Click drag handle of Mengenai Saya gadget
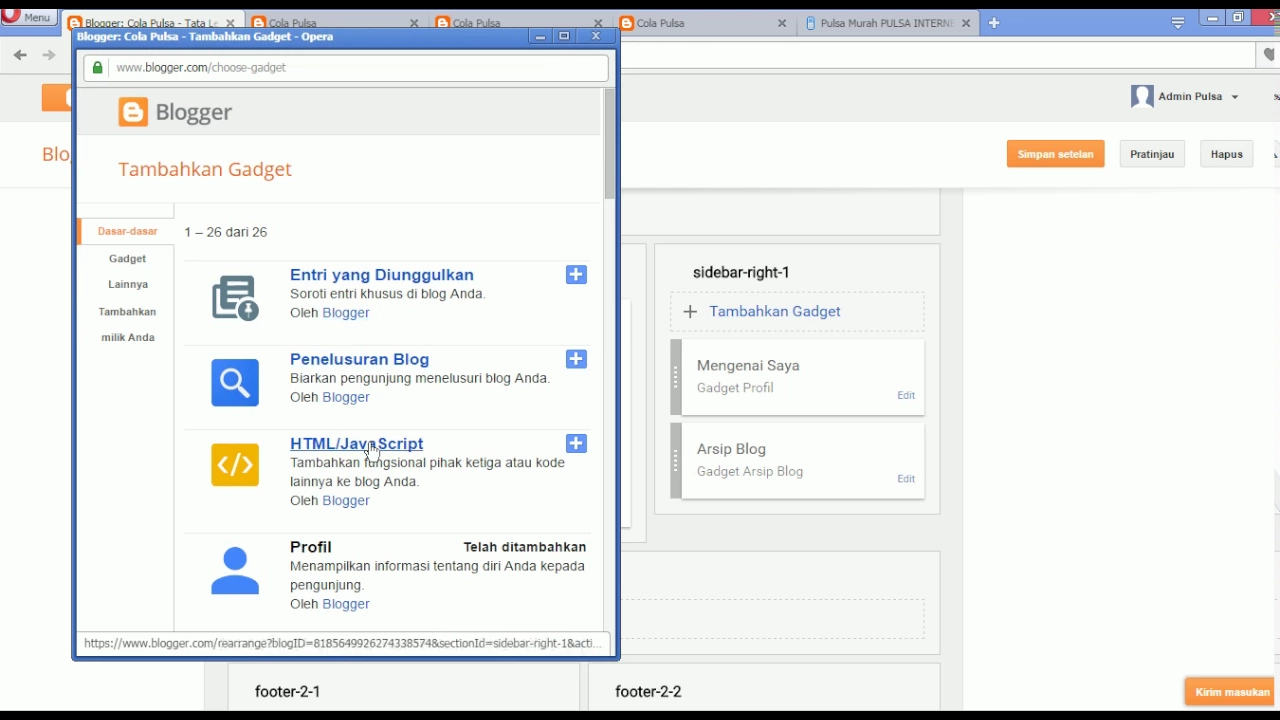The height and width of the screenshot is (720, 1280). (676, 378)
